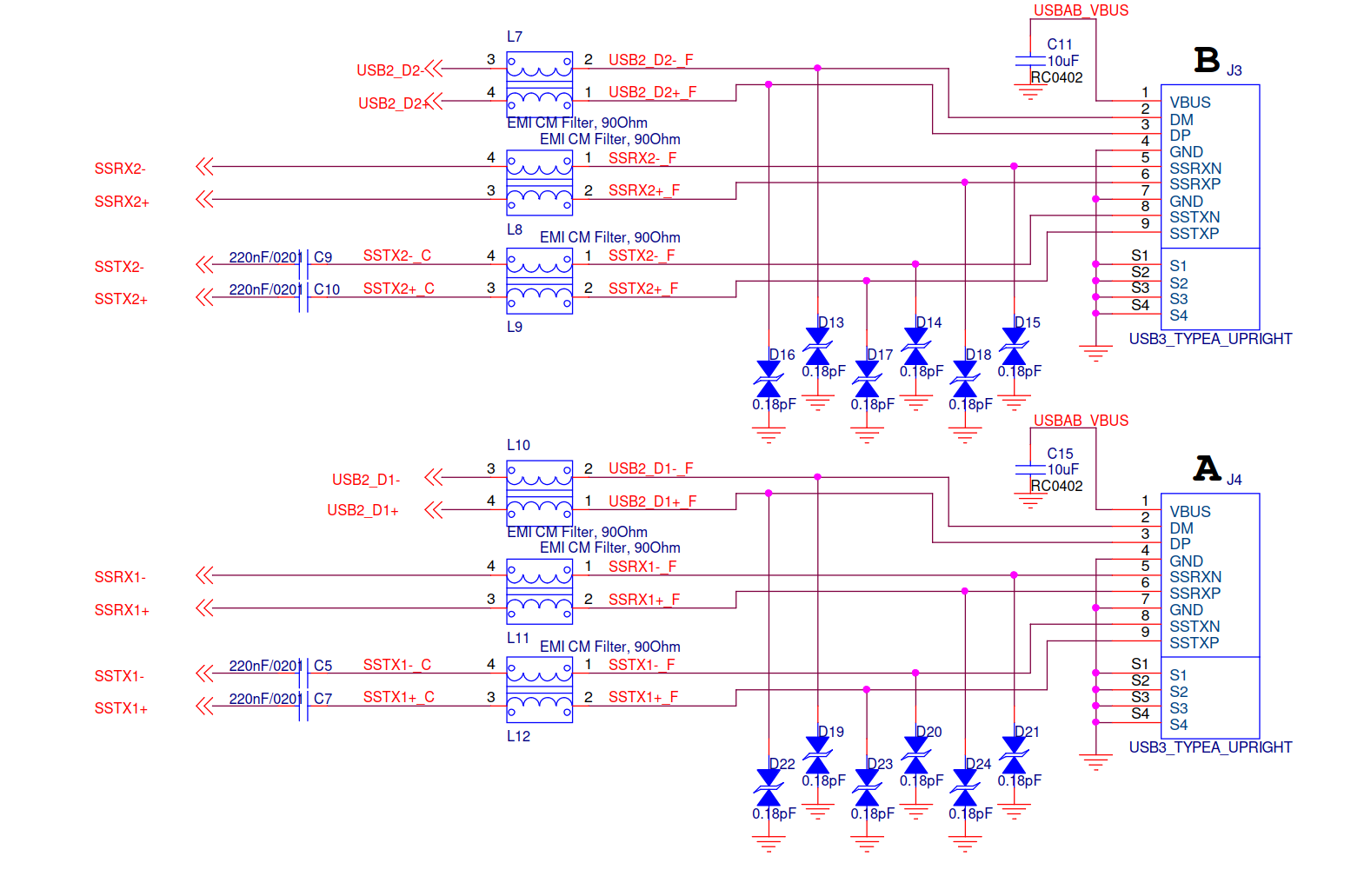Select the L12 common-mode filter symbol
This screenshot has width=1371, height=896.
coord(539,689)
